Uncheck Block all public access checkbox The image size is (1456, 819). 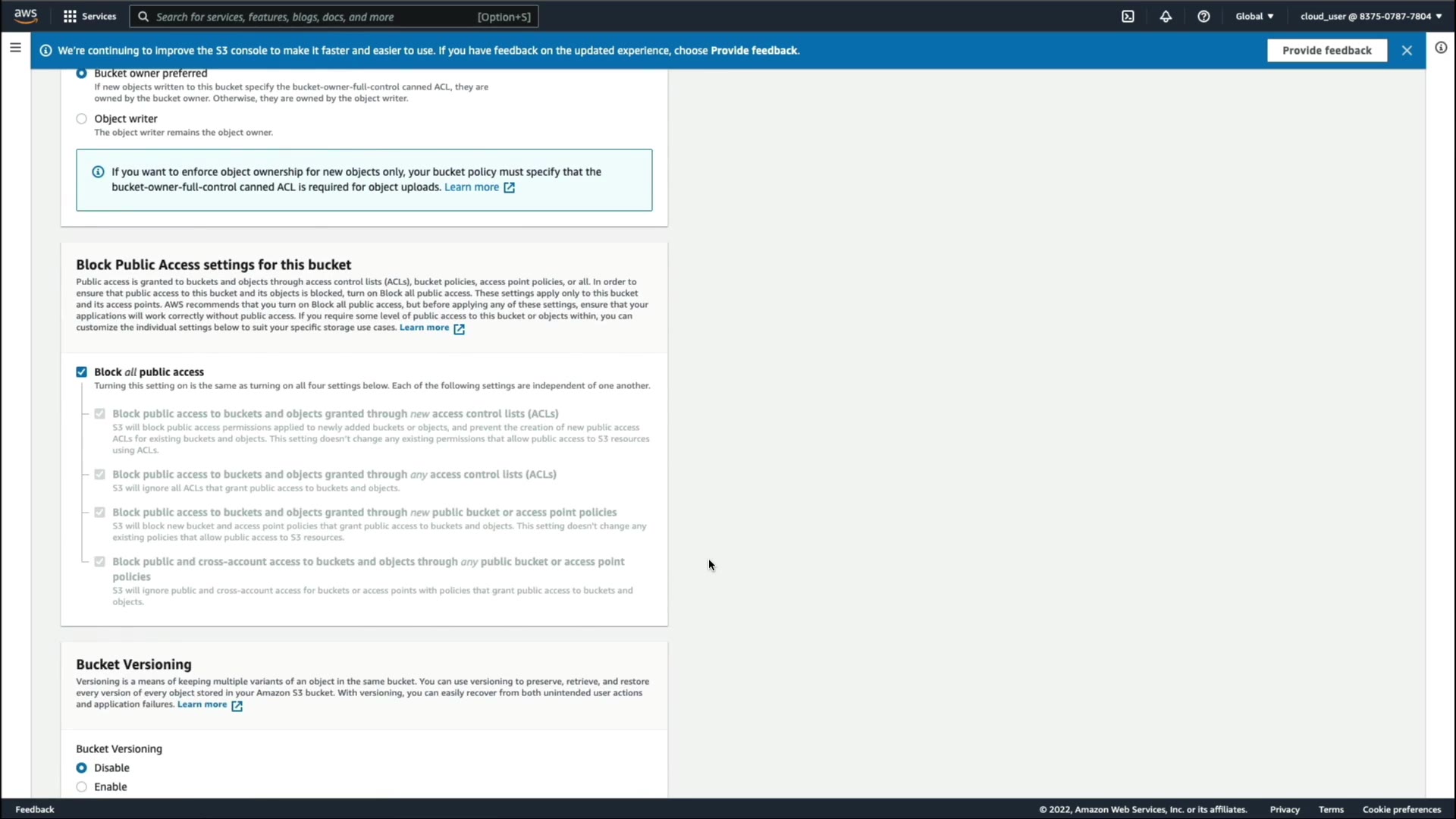[81, 372]
